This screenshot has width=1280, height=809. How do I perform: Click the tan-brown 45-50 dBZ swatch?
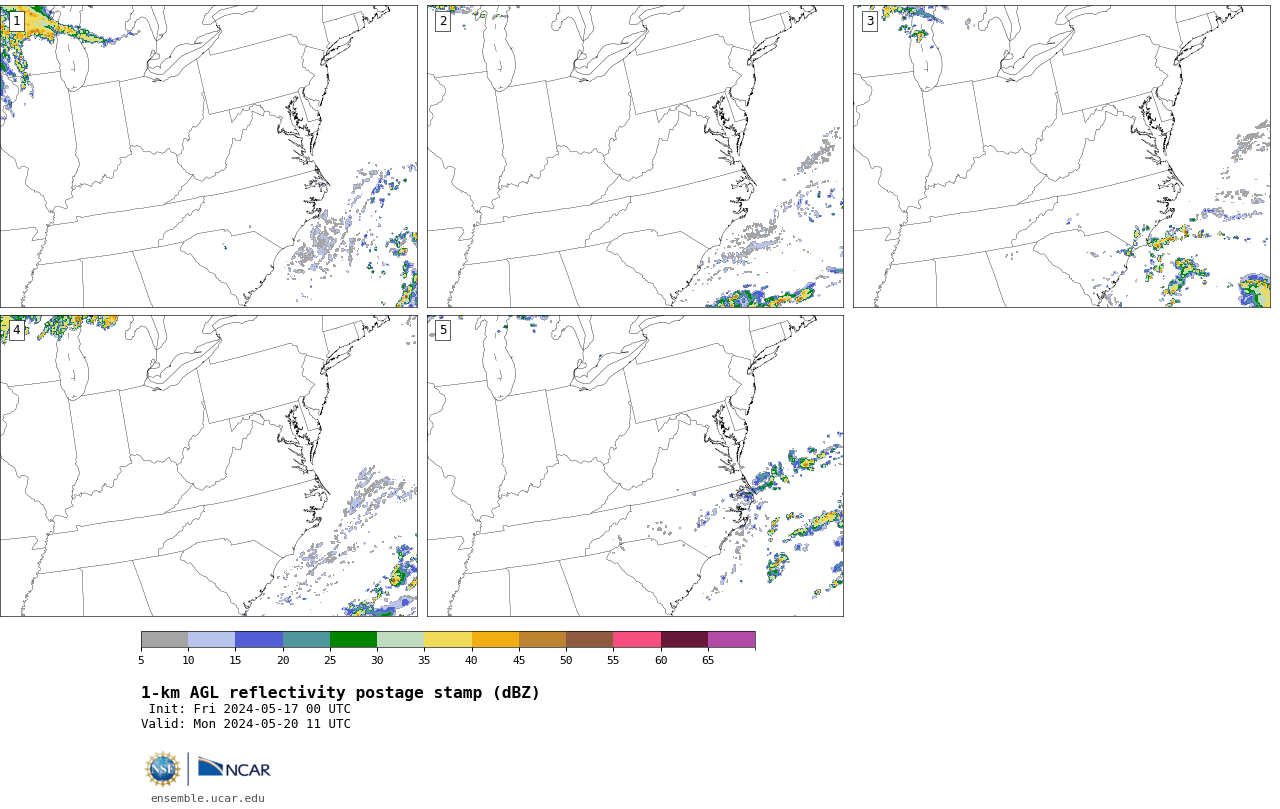(542, 640)
